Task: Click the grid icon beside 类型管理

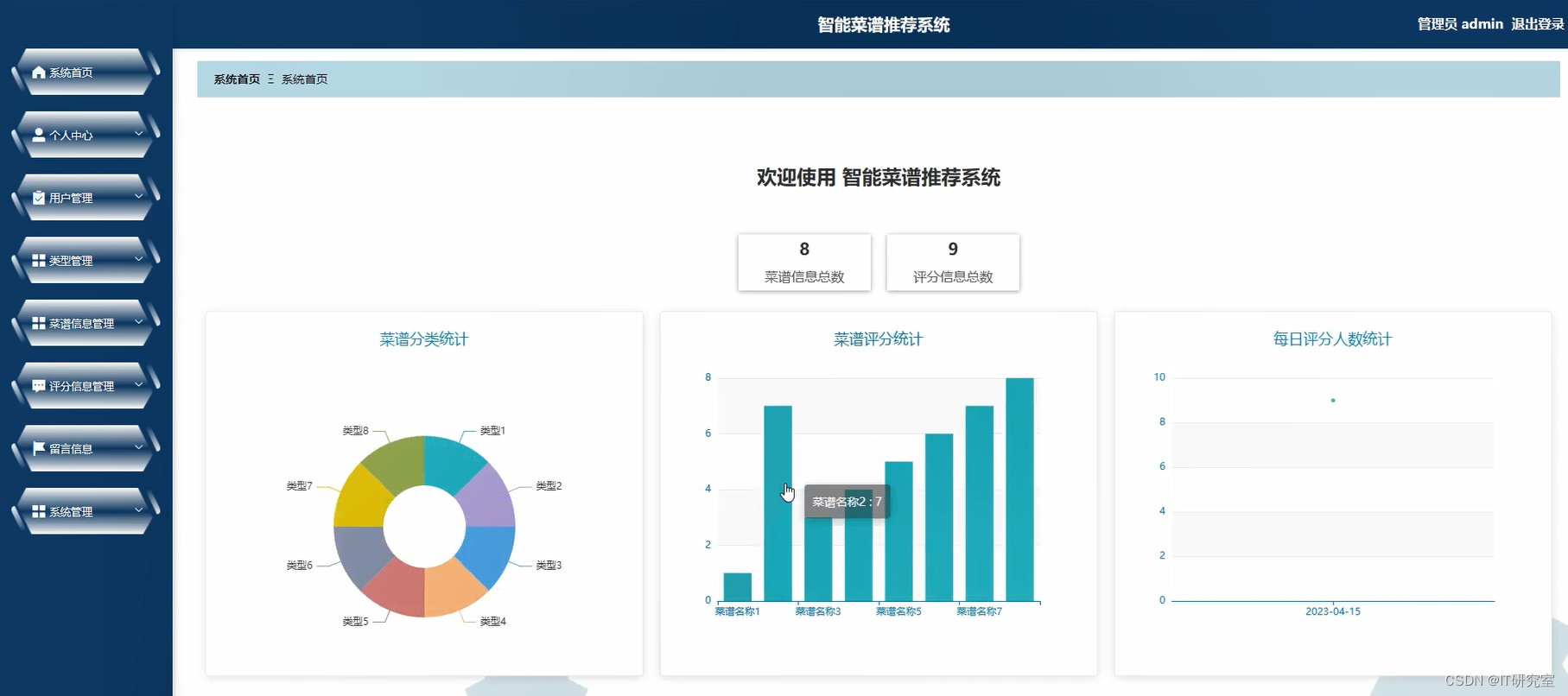Action: point(39,260)
